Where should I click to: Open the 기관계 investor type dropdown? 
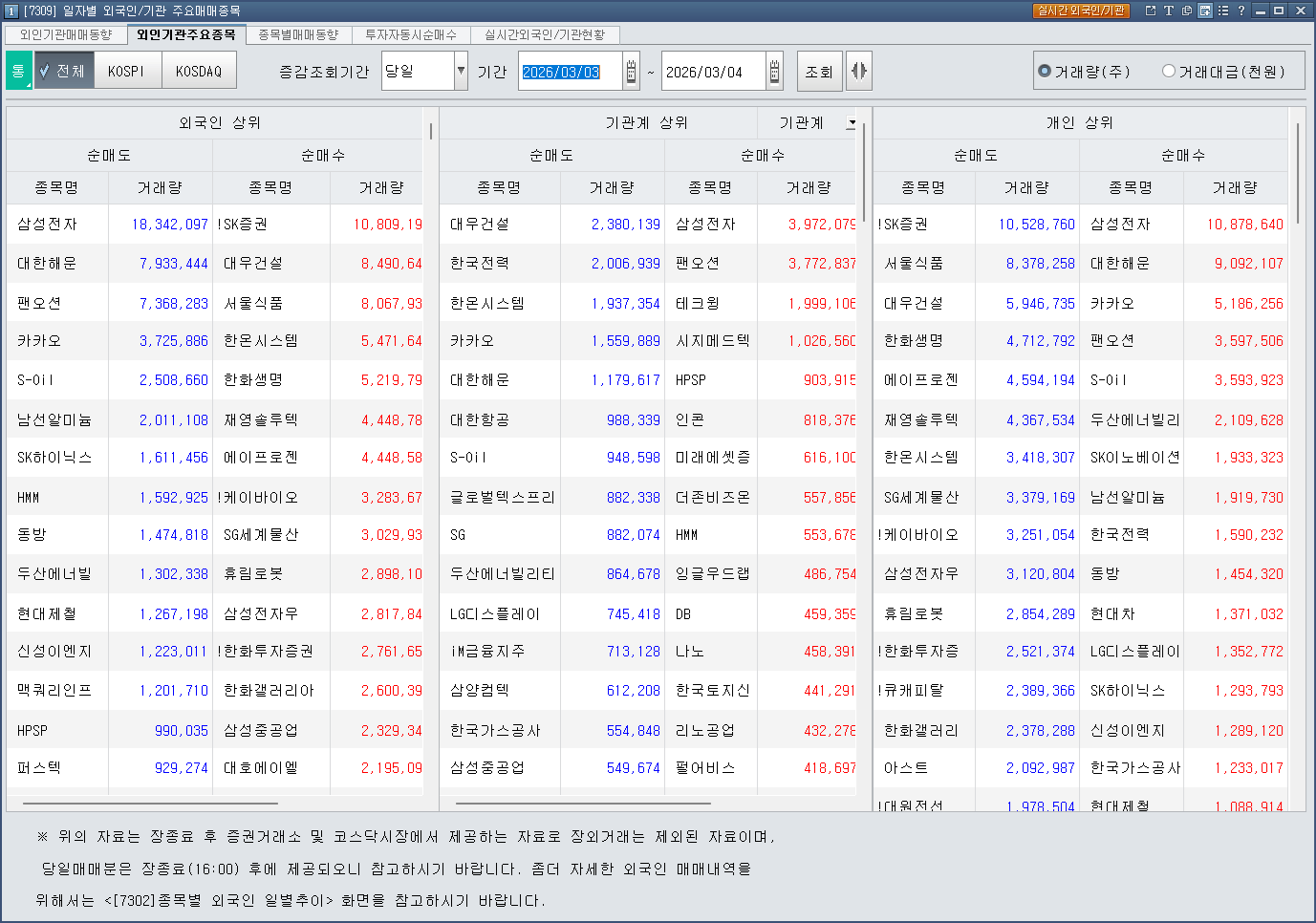point(851,123)
